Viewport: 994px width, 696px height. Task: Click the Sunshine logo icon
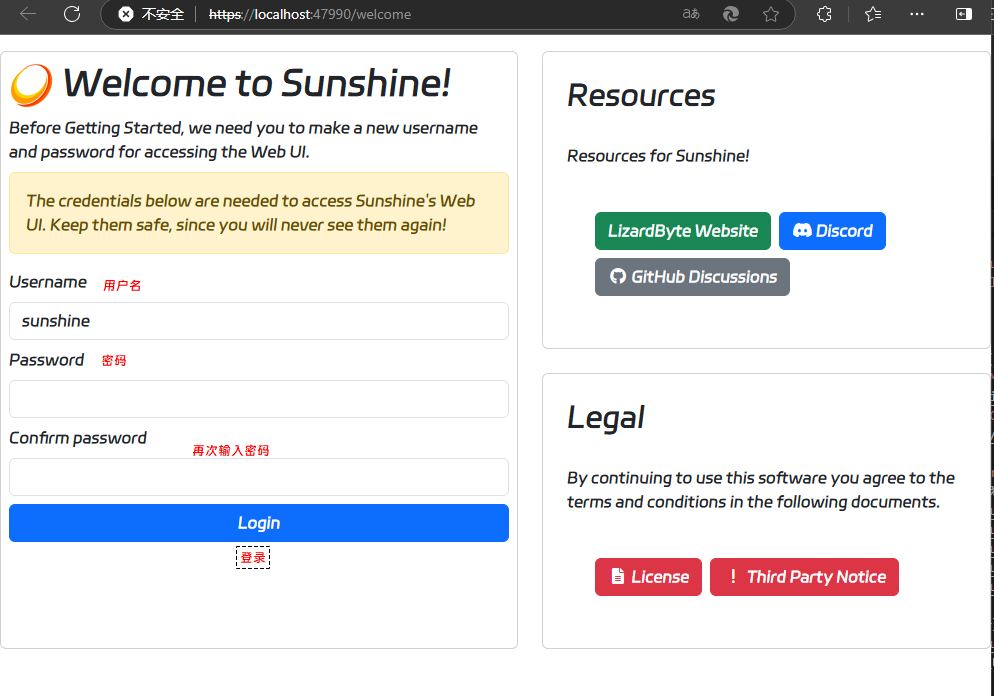32,85
